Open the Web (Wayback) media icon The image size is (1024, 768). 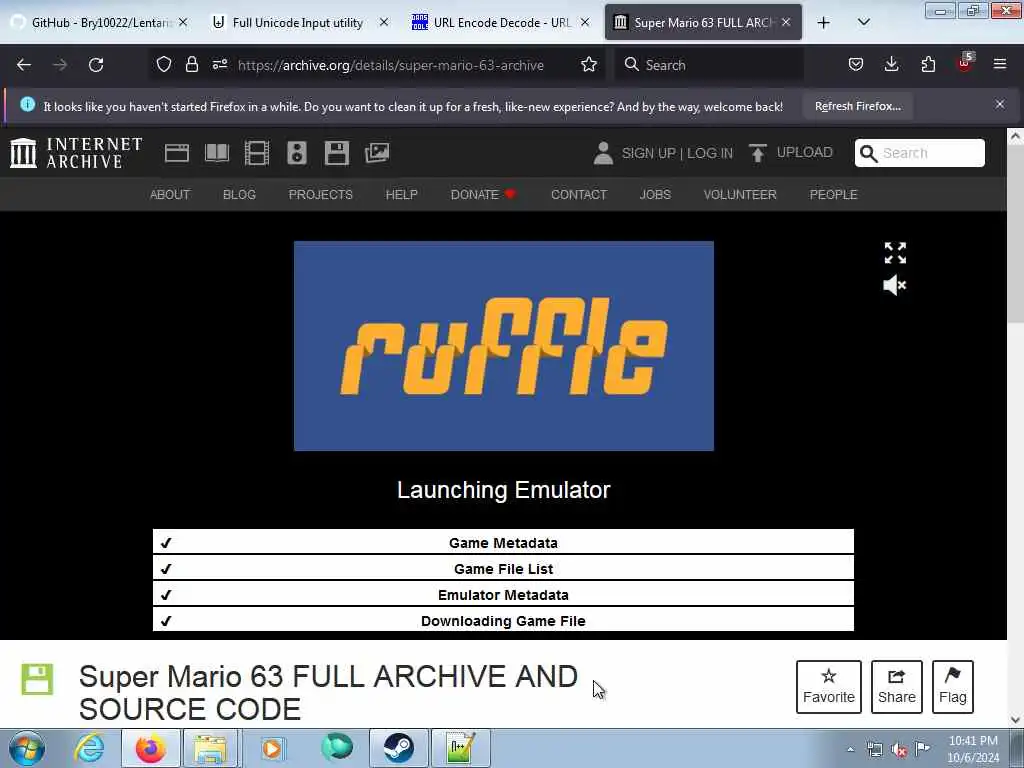click(x=177, y=153)
